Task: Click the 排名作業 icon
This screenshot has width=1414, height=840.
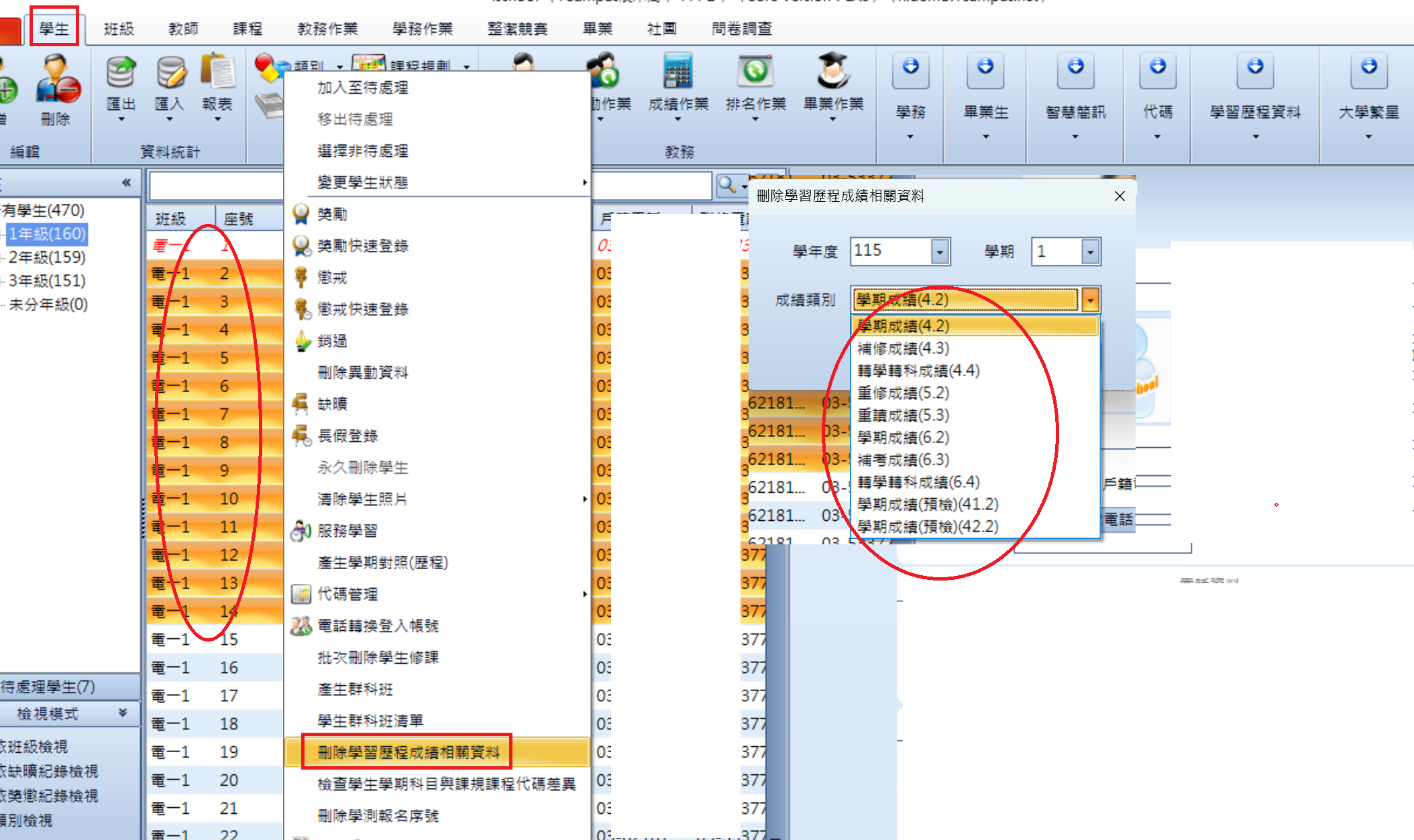Action: [755, 71]
